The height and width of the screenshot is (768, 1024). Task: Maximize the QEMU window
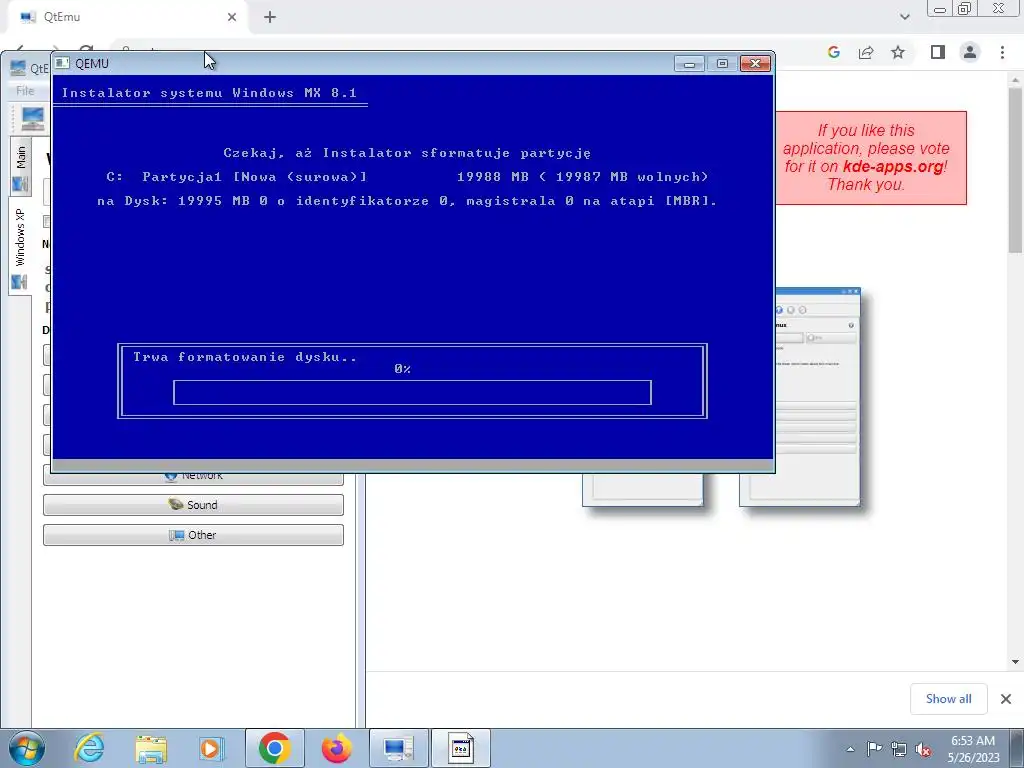722,63
